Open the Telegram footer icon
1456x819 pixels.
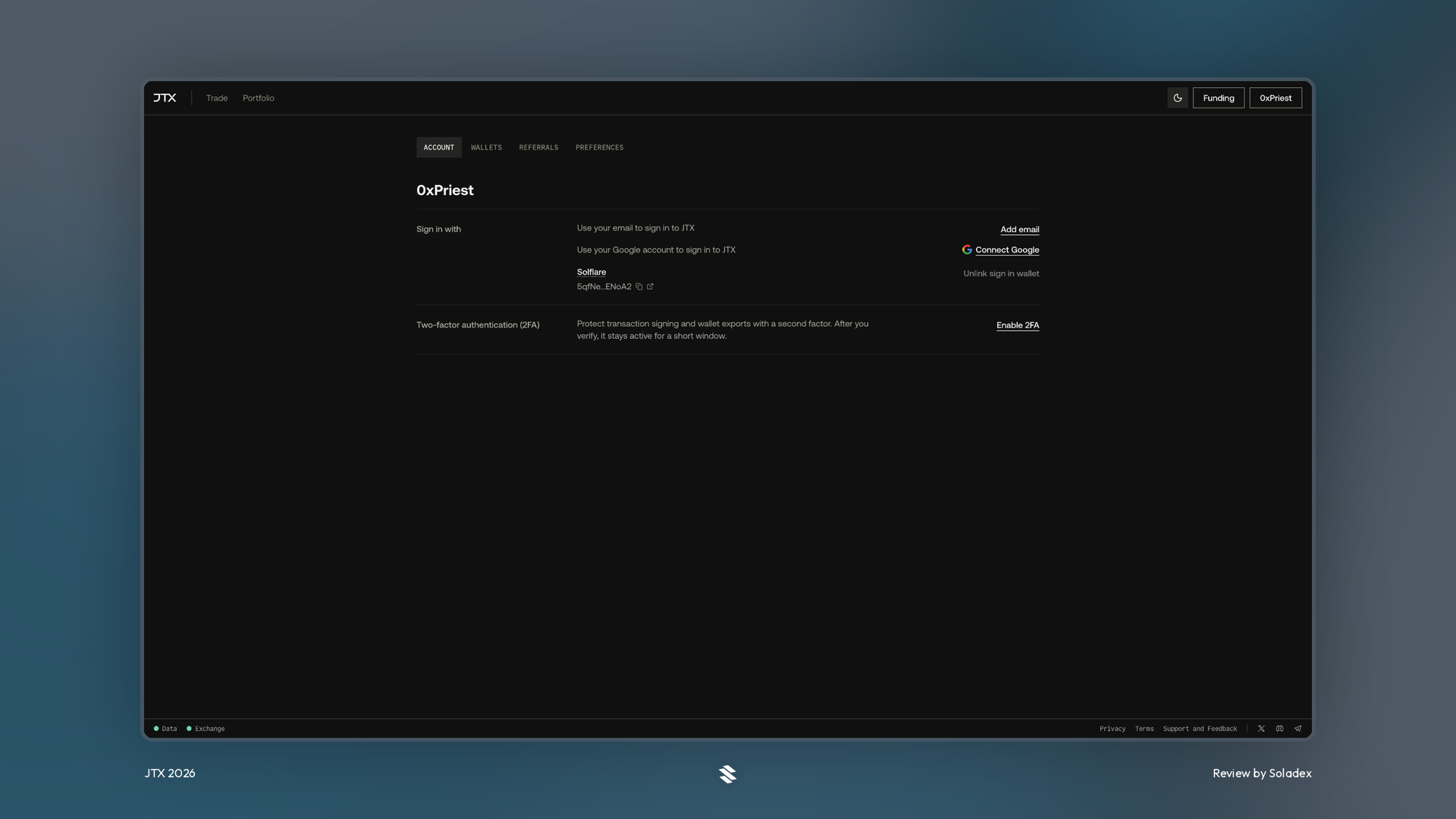pos(1298,729)
